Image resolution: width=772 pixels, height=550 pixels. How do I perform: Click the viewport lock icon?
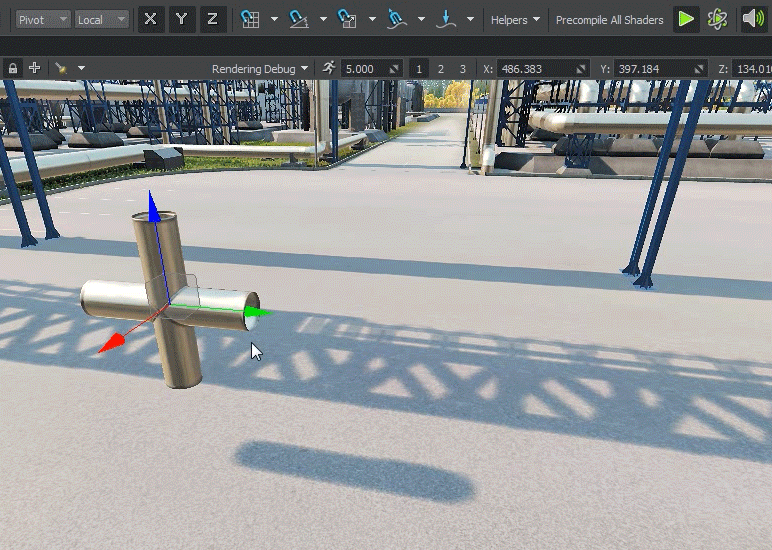coord(13,69)
